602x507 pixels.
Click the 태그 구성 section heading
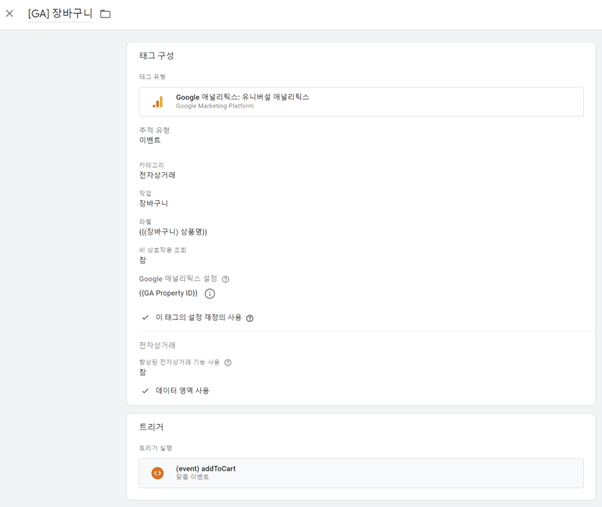157,56
